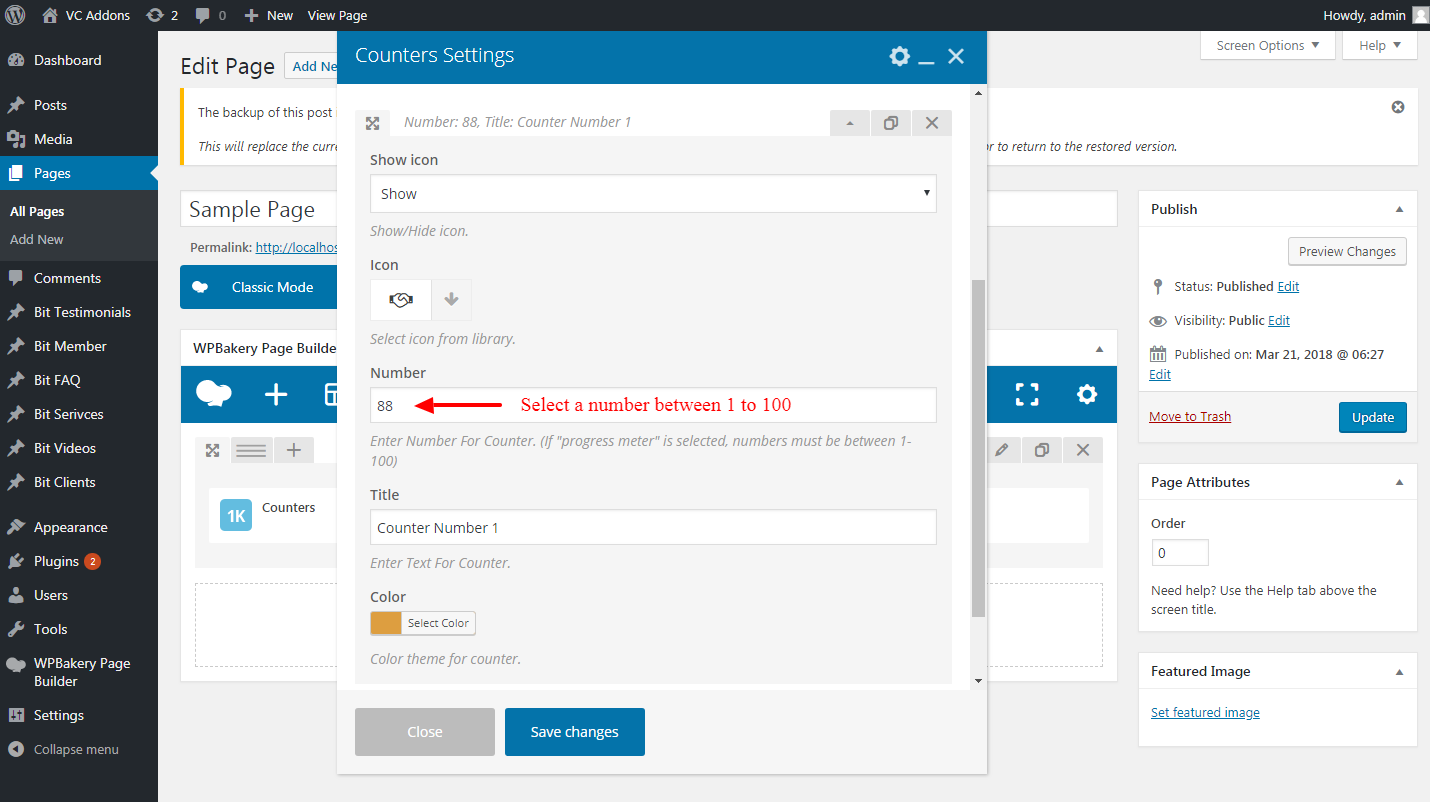This screenshot has height=802, width=1430.
Task: Click the fullscreen icon in WPBakery toolbar
Action: click(1027, 394)
